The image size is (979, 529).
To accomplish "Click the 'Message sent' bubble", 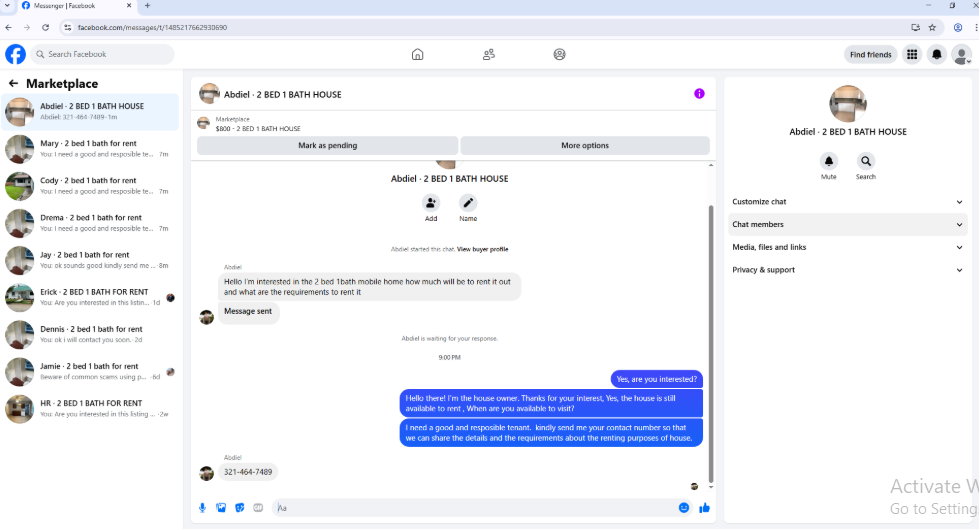I will (248, 311).
